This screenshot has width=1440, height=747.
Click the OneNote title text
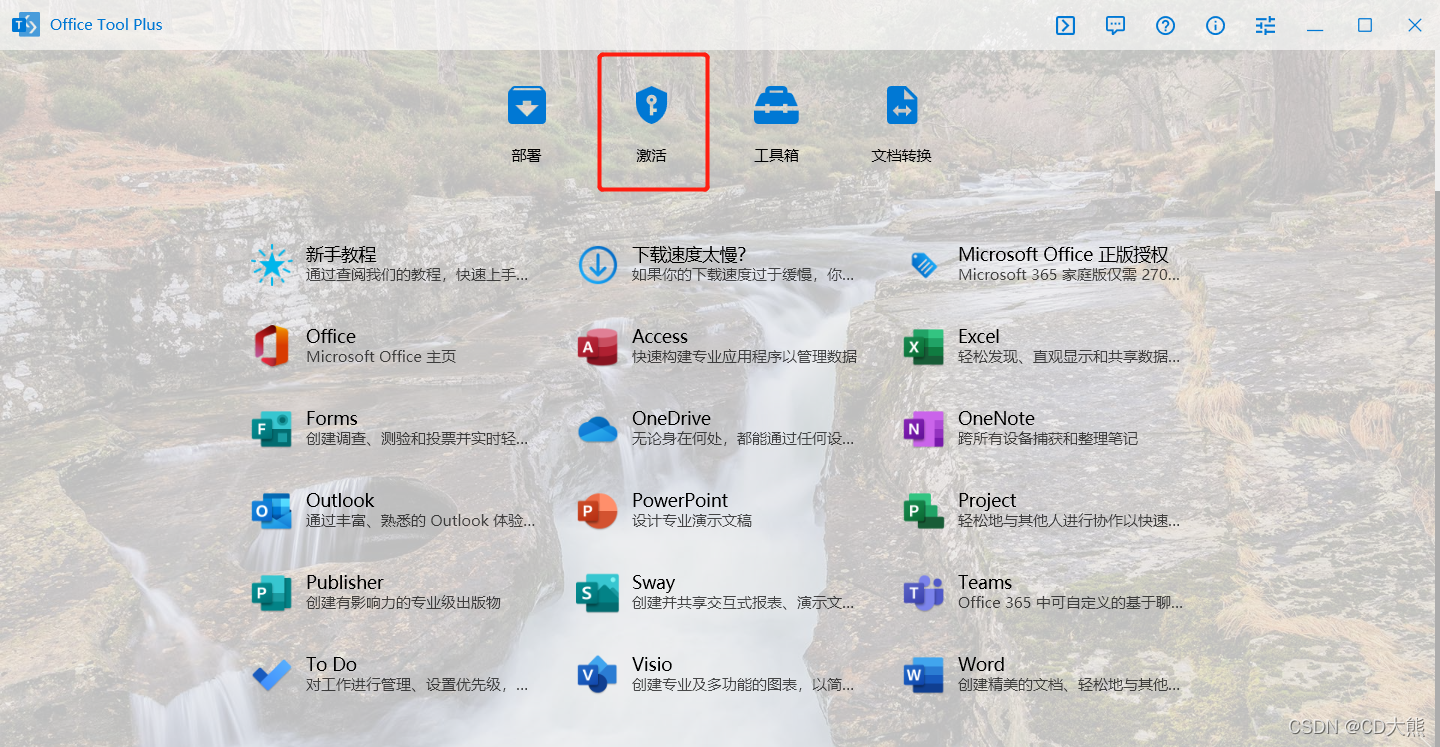coord(996,419)
